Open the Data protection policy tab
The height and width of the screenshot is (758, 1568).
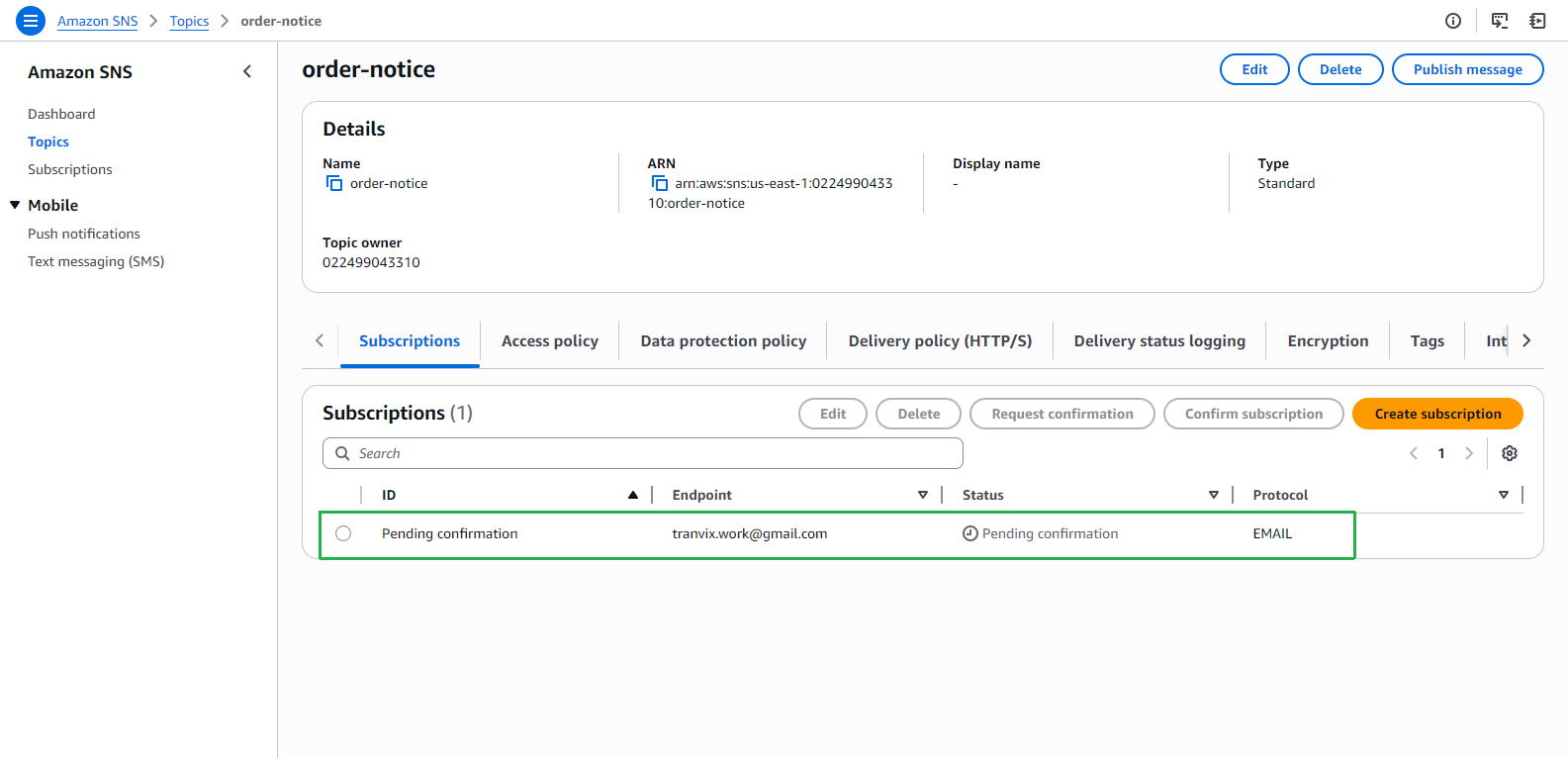pos(723,340)
